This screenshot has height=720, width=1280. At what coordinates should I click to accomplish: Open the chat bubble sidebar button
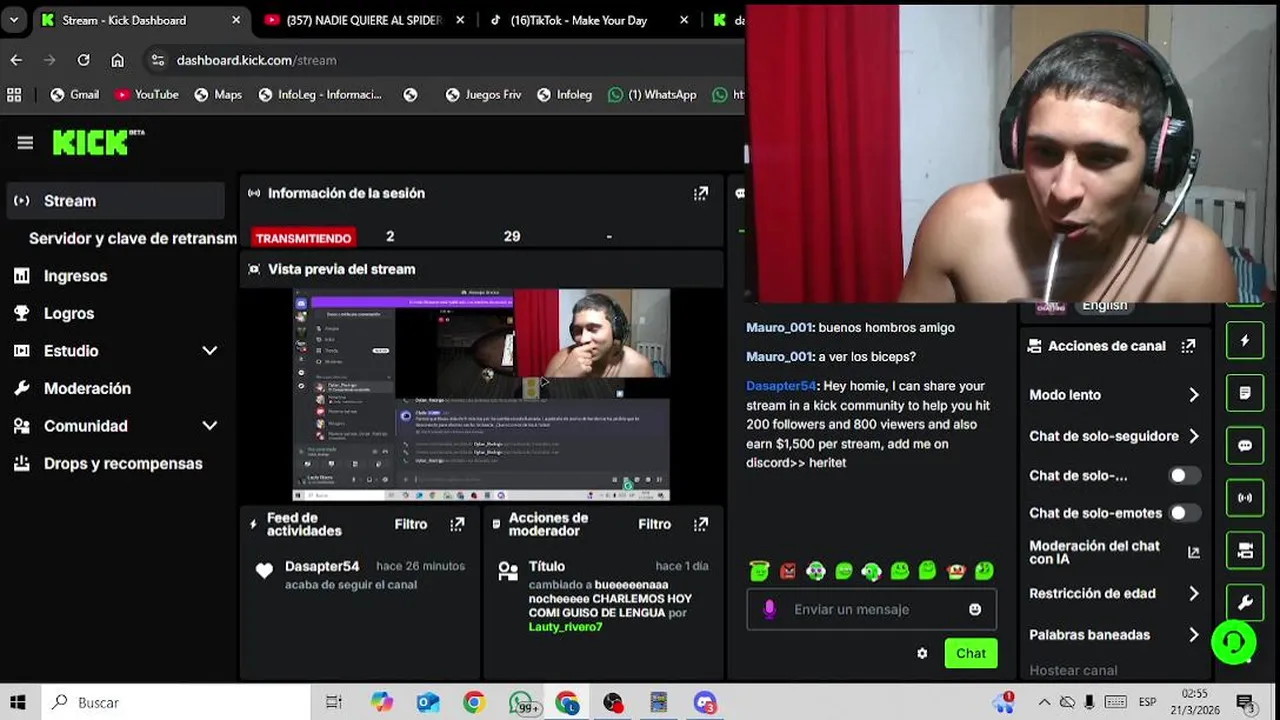pyautogui.click(x=1245, y=445)
